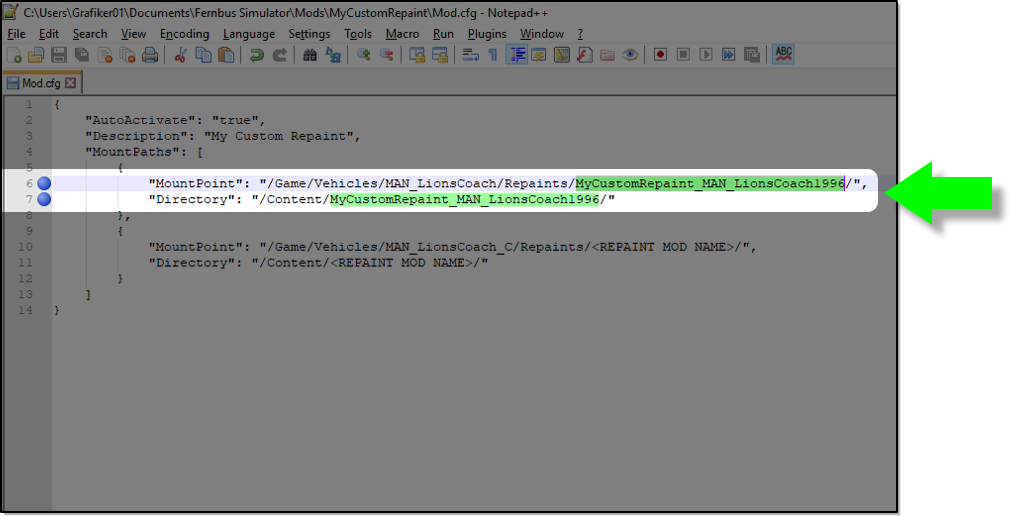Click highlighted MyCustomRepaint text on line 7

[x=464, y=200]
